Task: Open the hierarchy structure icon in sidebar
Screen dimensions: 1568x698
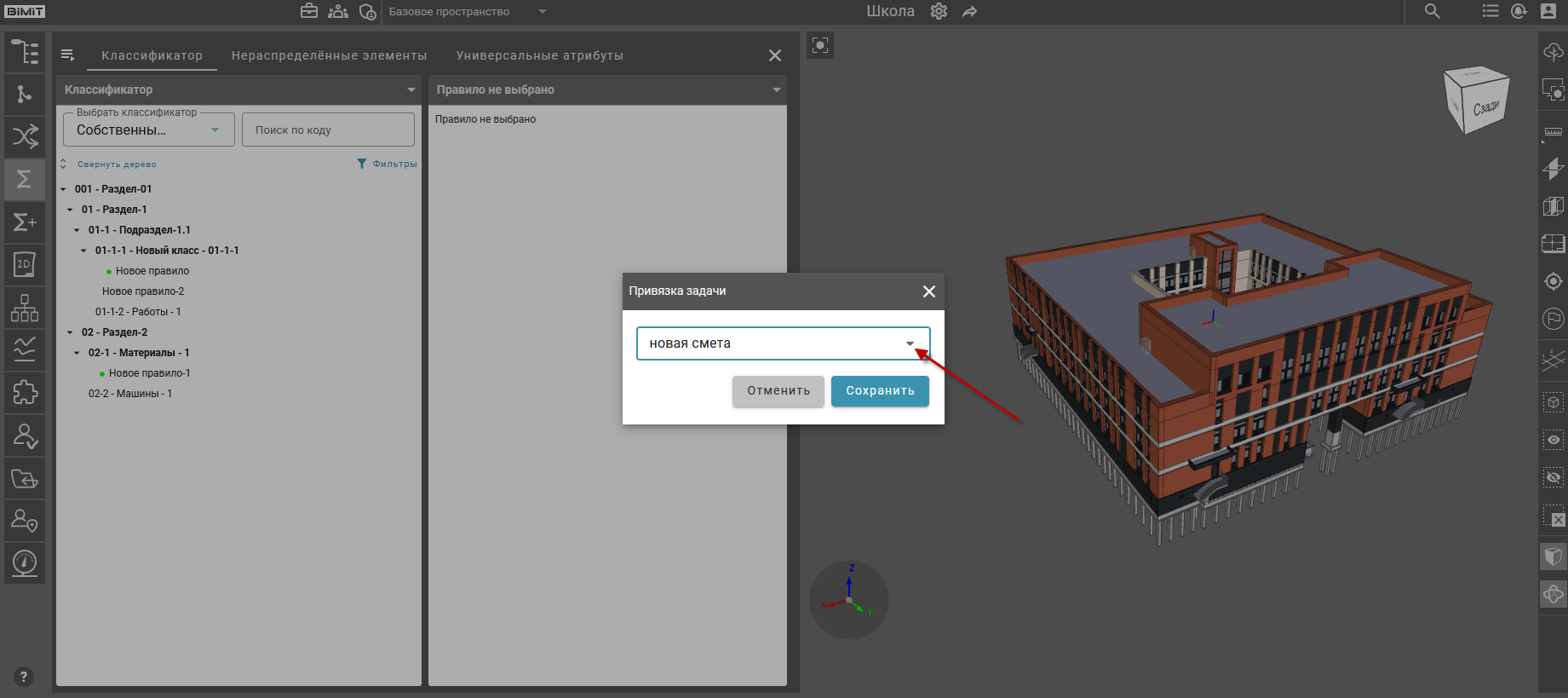Action: (25, 307)
